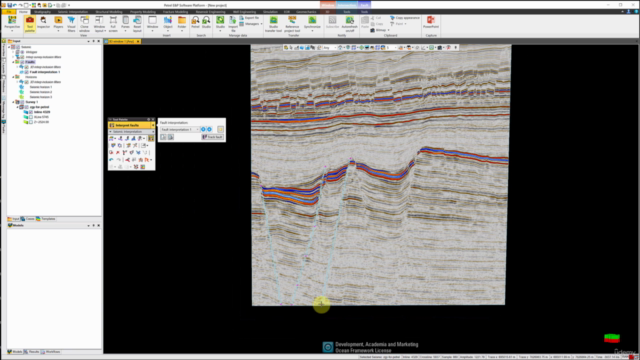Toggle Autorefresh on/off
The width and height of the screenshot is (640, 360).
point(349,24)
